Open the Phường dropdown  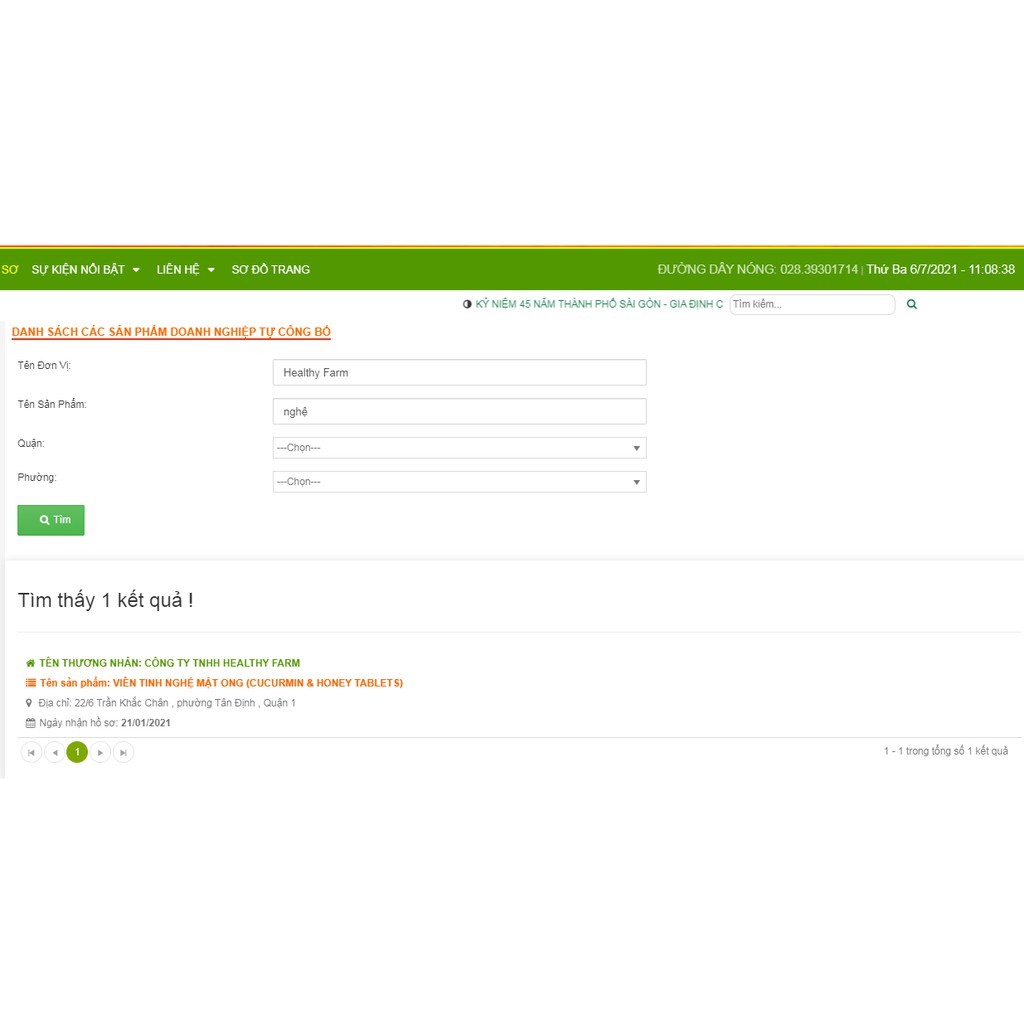[459, 482]
